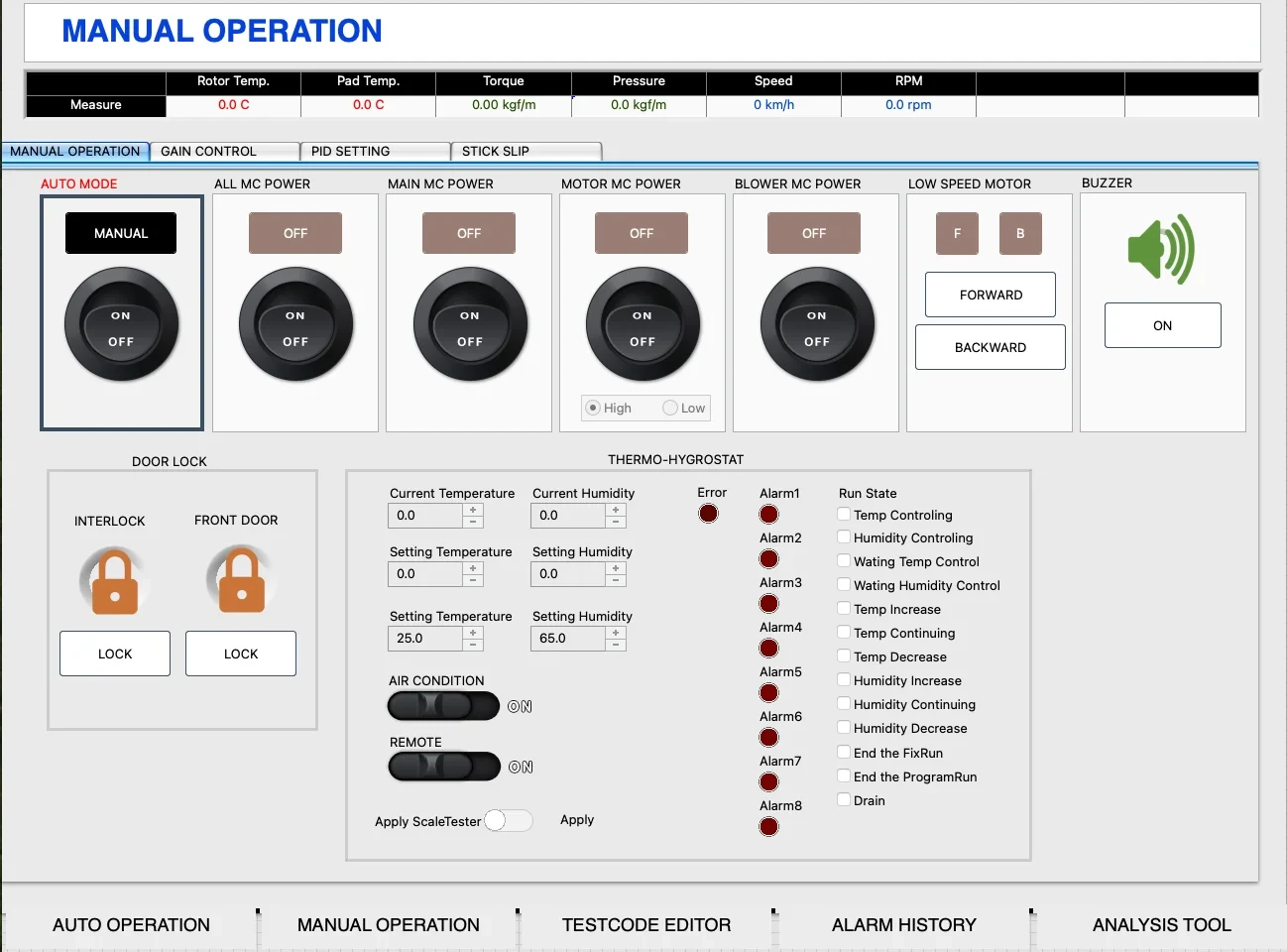Toggle the Apply ScaleTester switch
1287x952 pixels.
tap(508, 820)
